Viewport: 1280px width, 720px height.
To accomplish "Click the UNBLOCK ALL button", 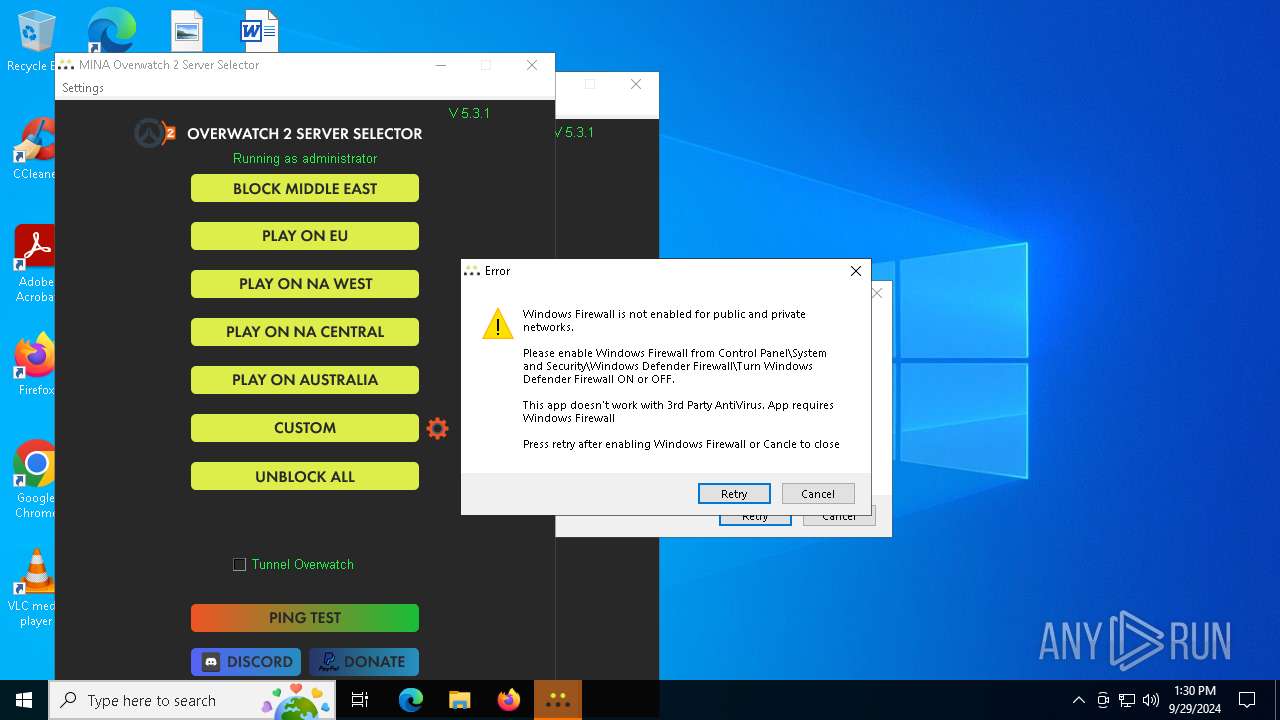I will coord(305,477).
